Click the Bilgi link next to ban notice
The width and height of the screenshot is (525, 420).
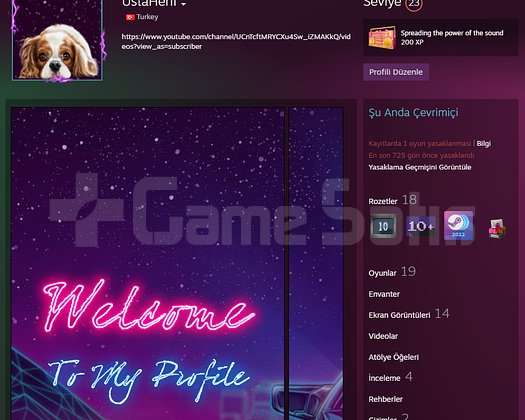pos(483,144)
